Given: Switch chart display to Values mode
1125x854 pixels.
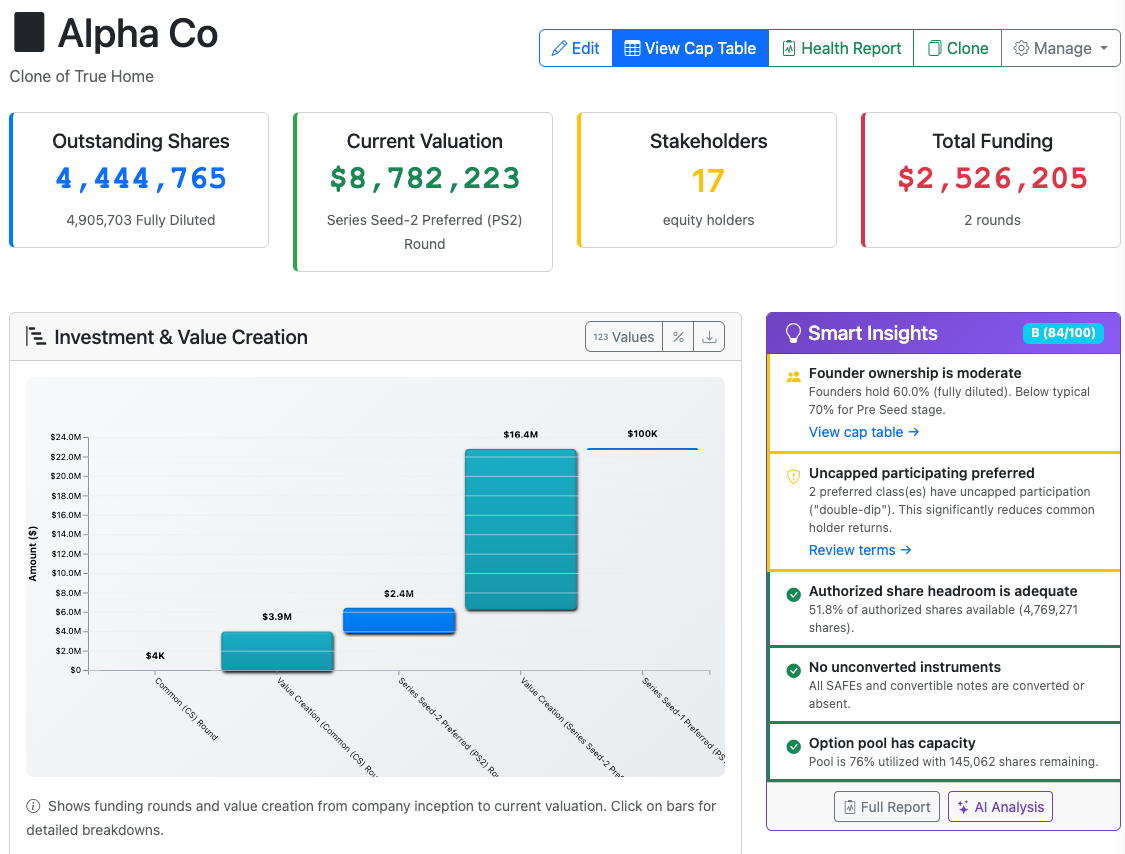Looking at the screenshot, I should pos(623,336).
